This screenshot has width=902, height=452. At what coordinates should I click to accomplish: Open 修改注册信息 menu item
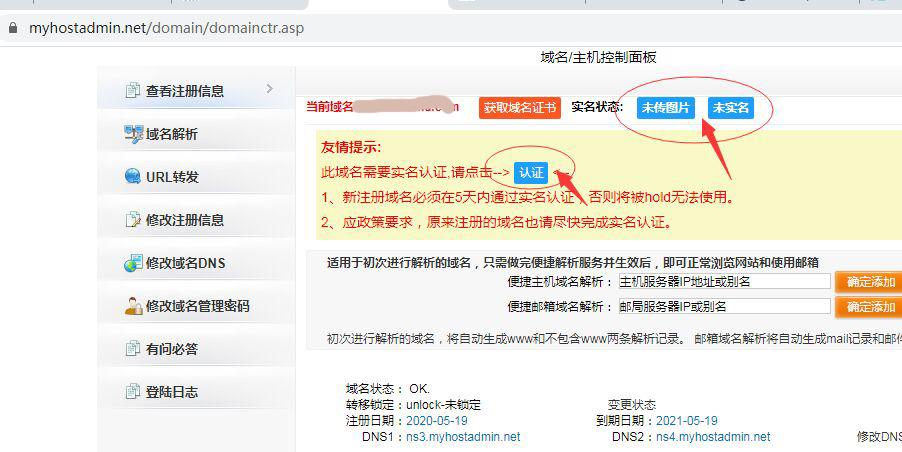point(196,217)
